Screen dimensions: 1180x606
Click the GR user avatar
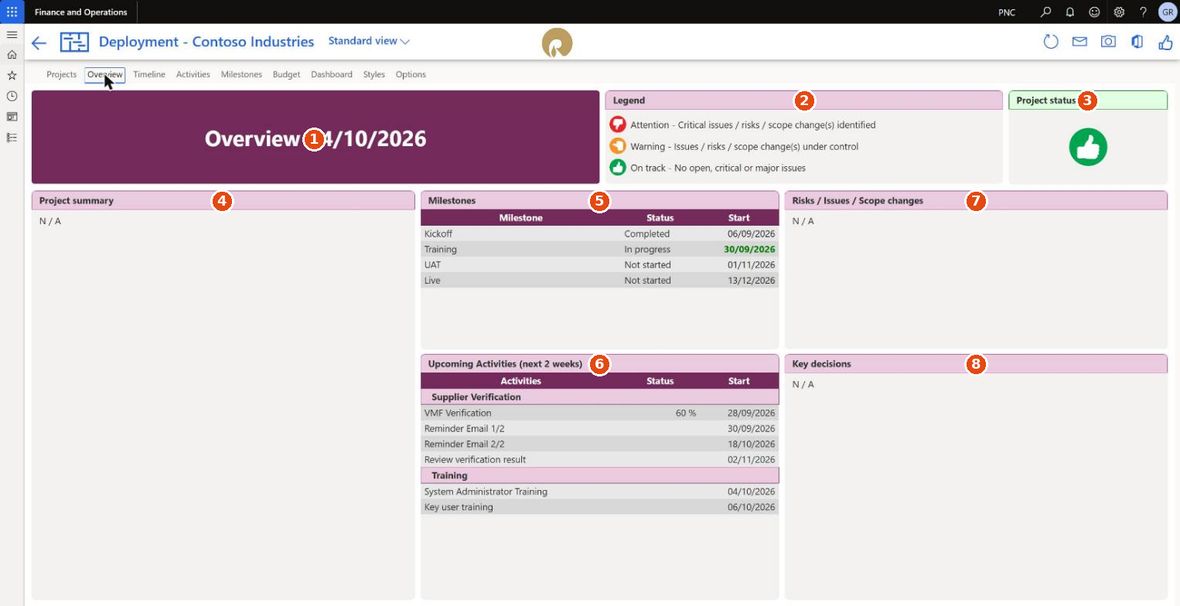pyautogui.click(x=1166, y=12)
